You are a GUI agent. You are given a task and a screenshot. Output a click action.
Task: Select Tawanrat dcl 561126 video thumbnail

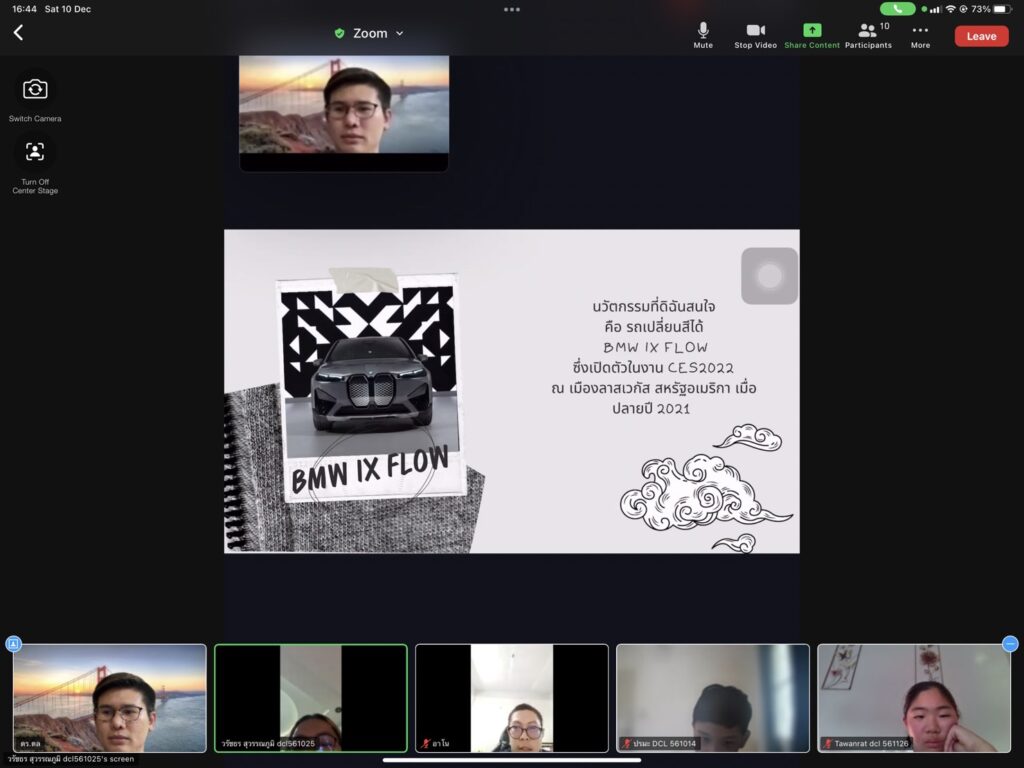[913, 697]
